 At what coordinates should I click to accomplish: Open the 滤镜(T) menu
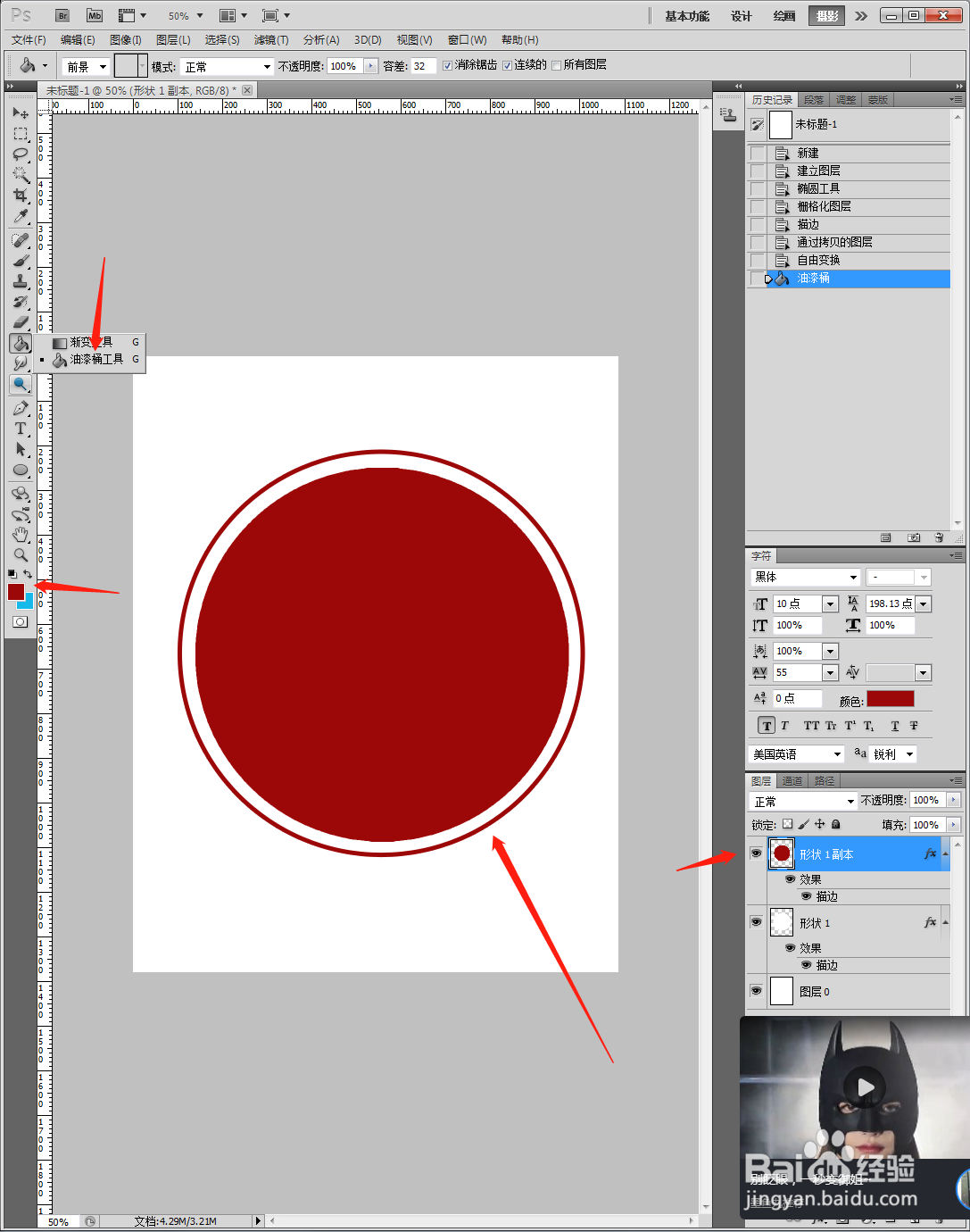[271, 40]
